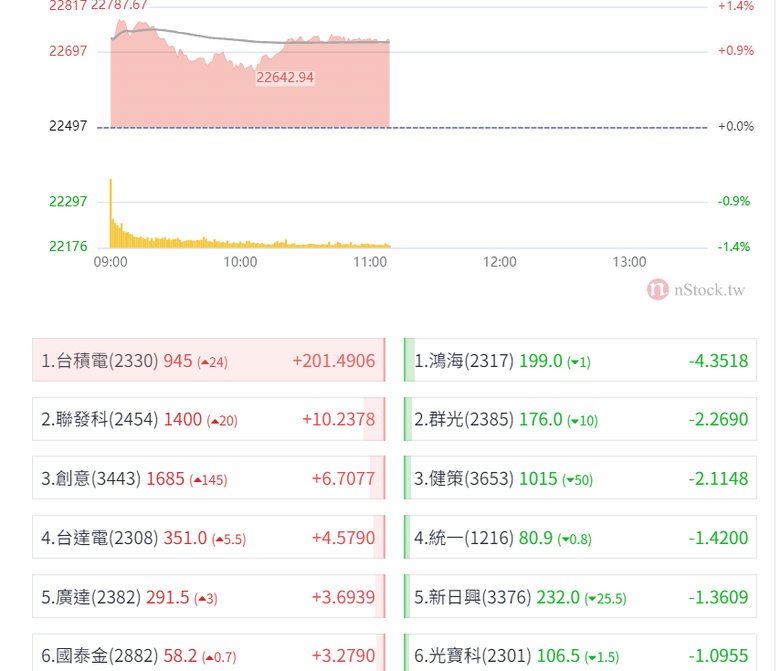This screenshot has width=780, height=671.
Task: Click the nStock.tw logo icon
Action: coord(657,289)
